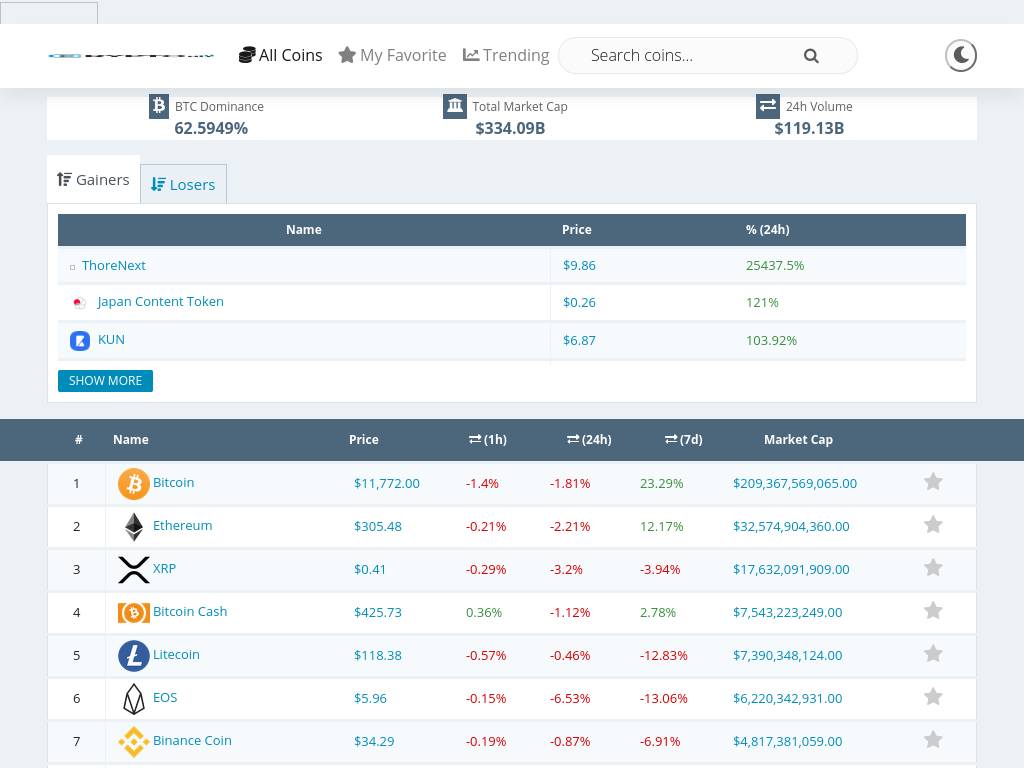Click the Litecoin logo icon
The width and height of the screenshot is (1024, 768).
[x=133, y=656]
